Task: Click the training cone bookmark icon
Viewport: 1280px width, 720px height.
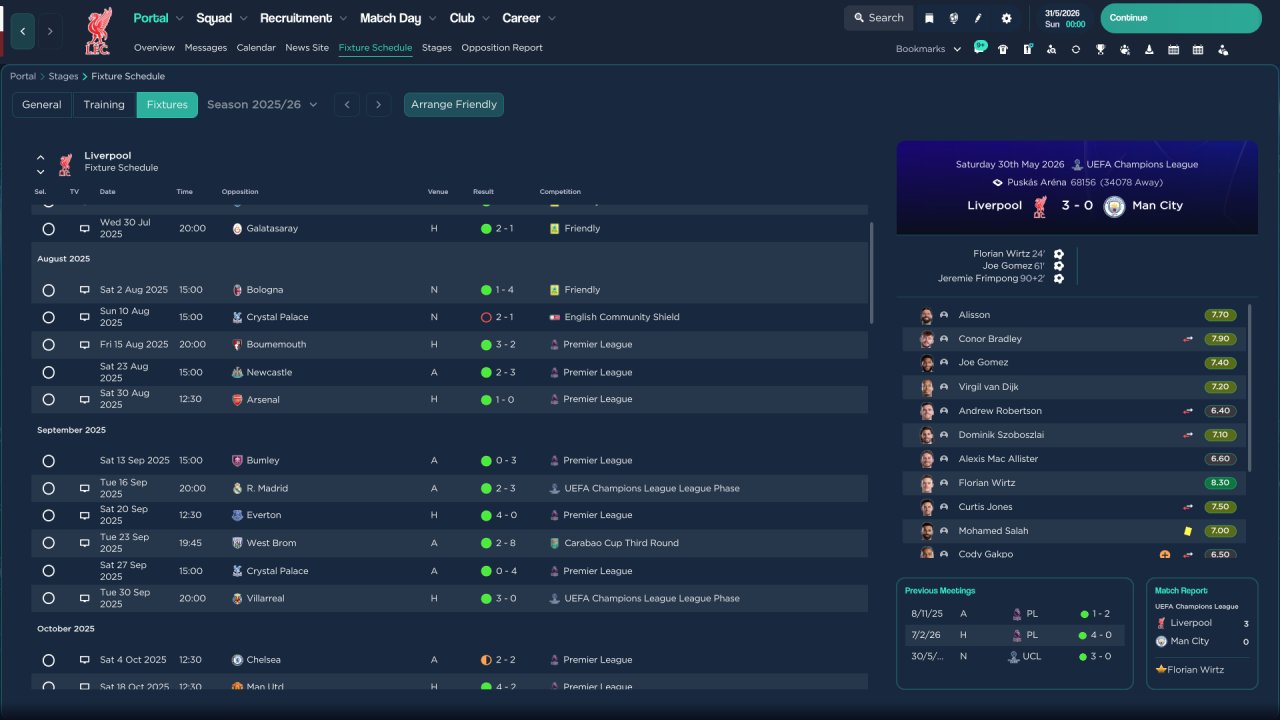Action: [x=1149, y=49]
